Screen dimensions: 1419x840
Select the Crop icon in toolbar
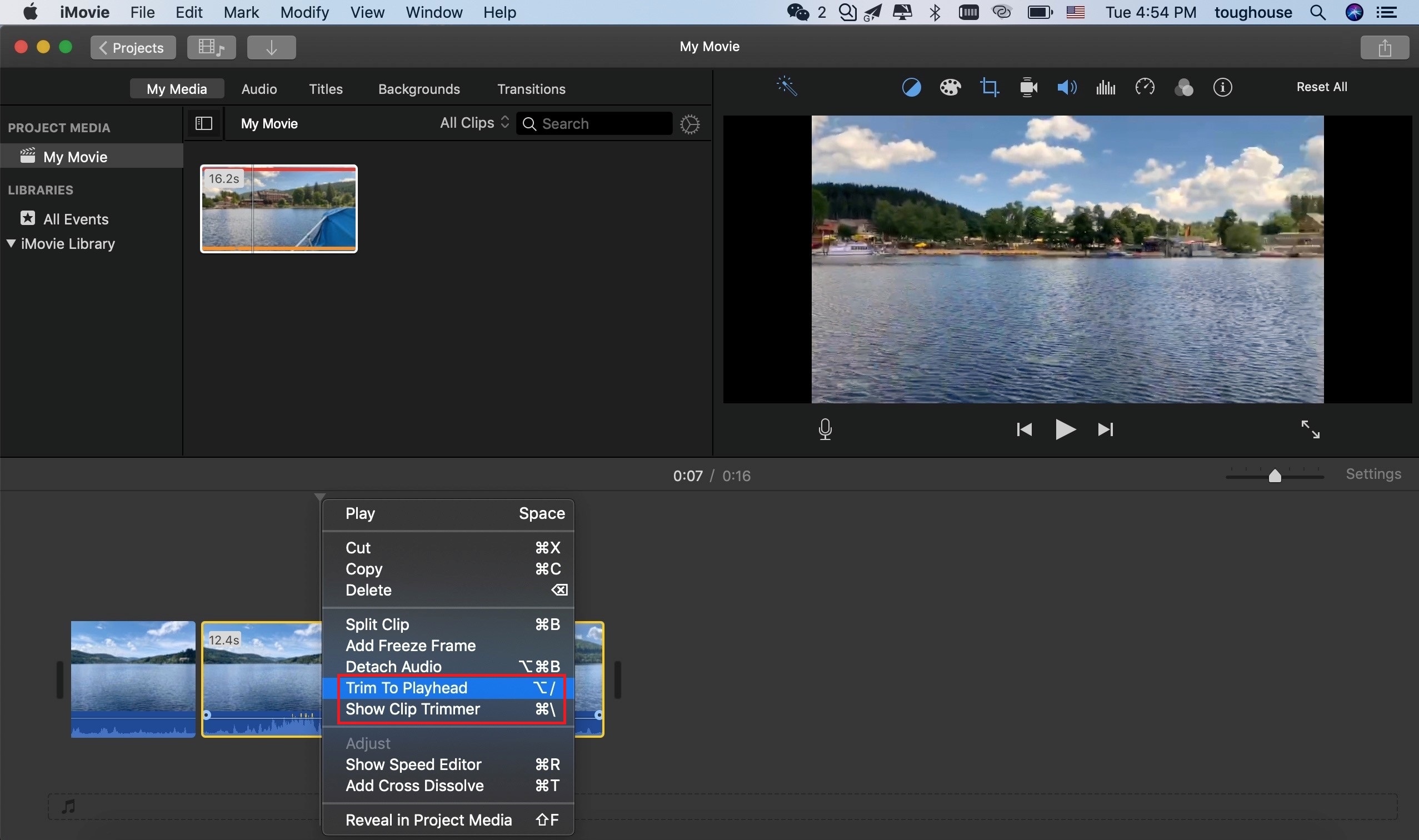point(988,88)
